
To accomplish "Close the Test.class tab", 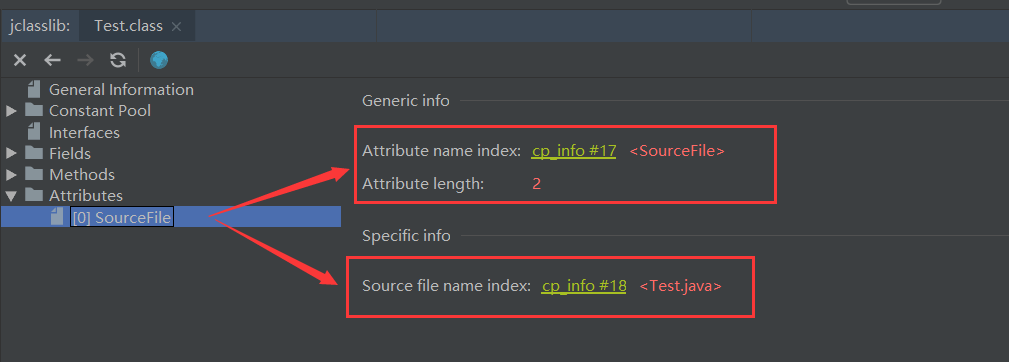I will 176,27.
